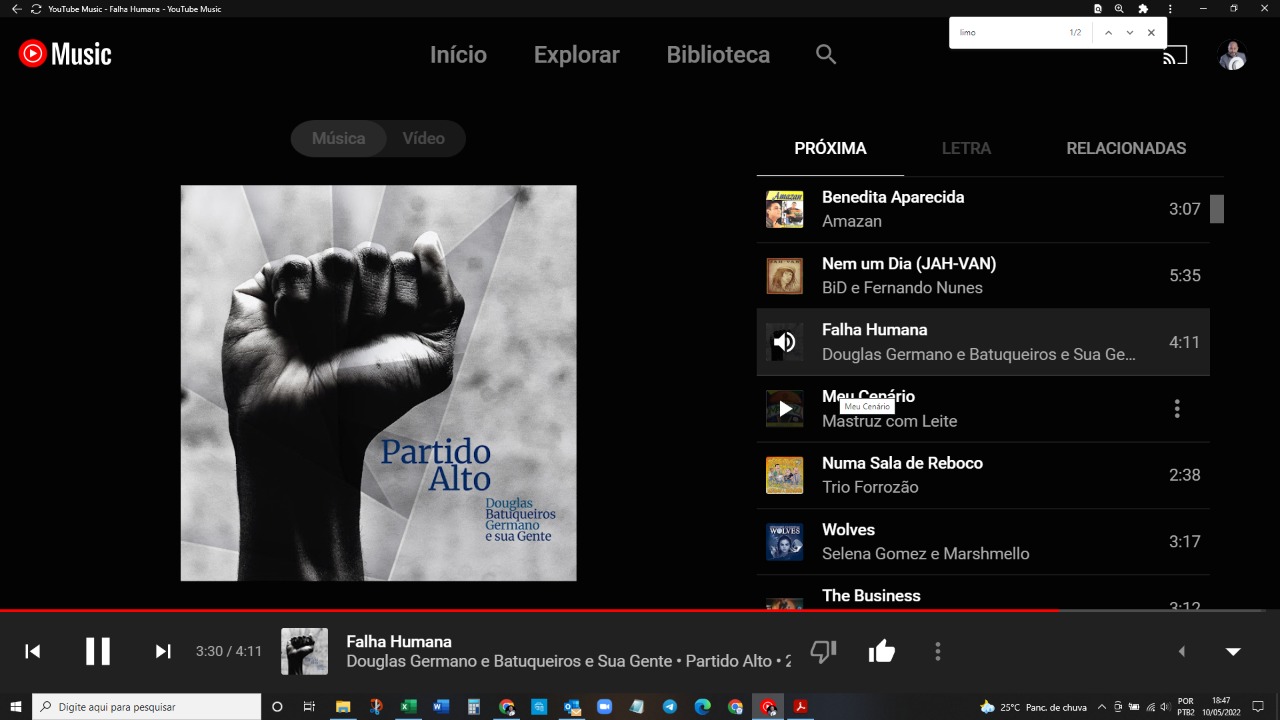The image size is (1280, 720).
Task: Click the search magnifier icon
Action: click(825, 55)
